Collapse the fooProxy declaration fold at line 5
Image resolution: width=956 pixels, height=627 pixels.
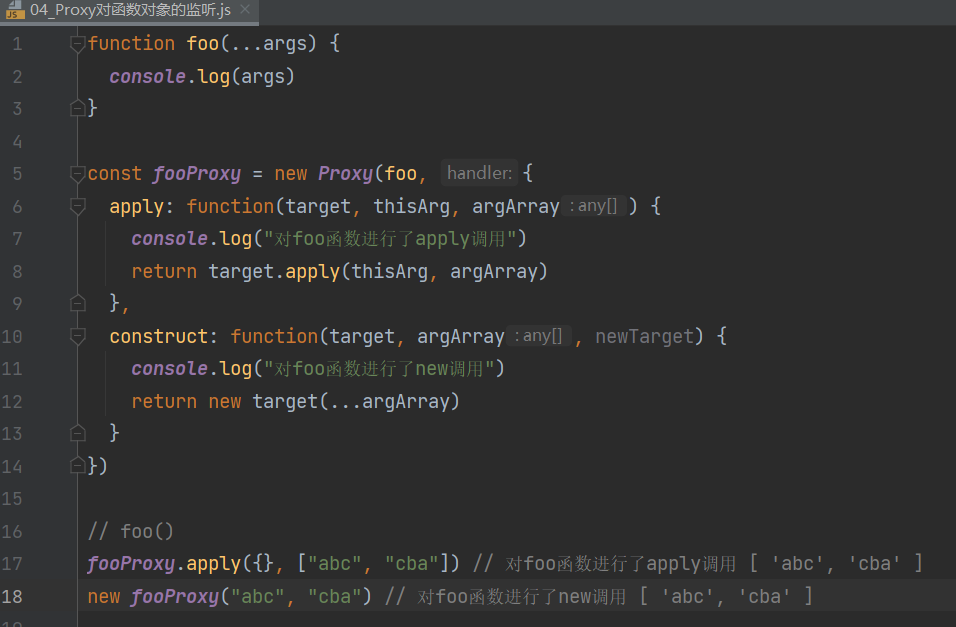[77, 174]
